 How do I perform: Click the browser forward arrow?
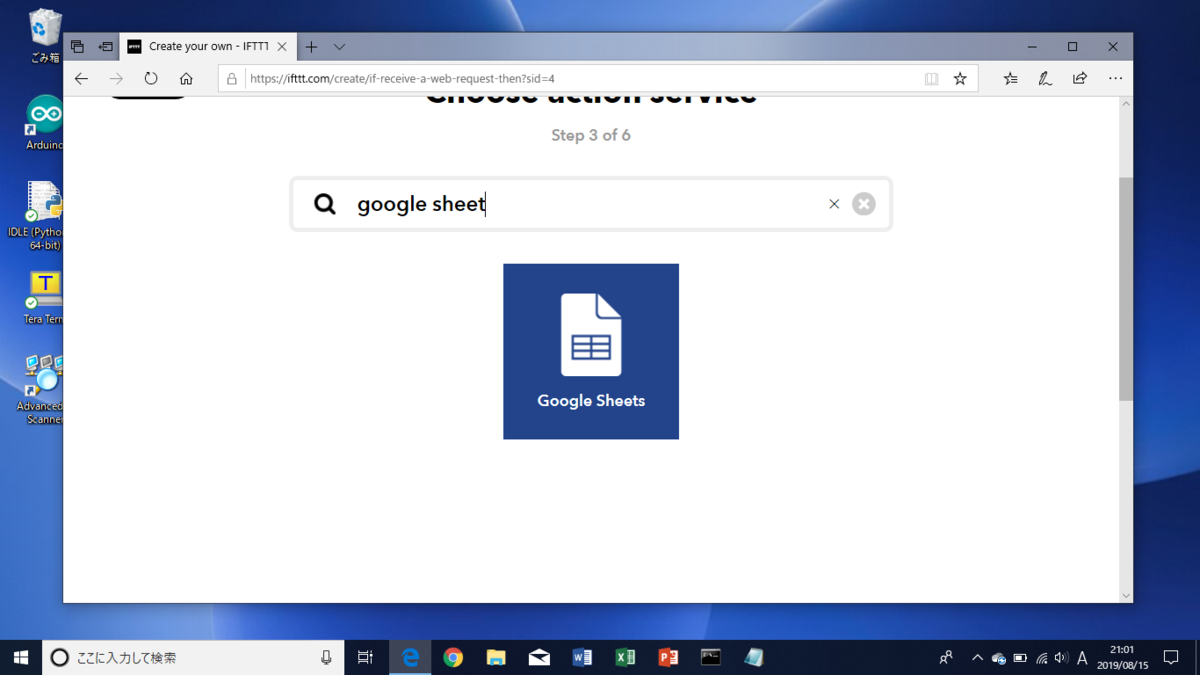click(116, 78)
